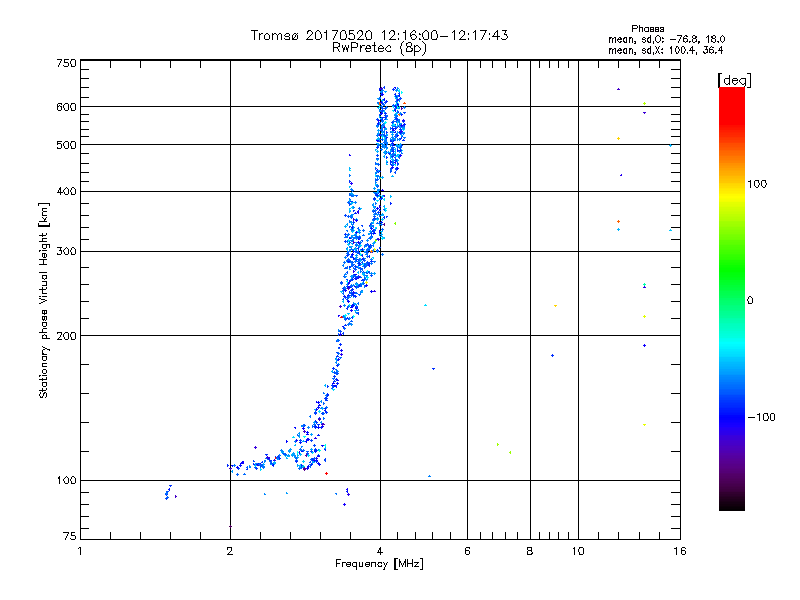Click the x-axis tick label '2'

[230, 551]
